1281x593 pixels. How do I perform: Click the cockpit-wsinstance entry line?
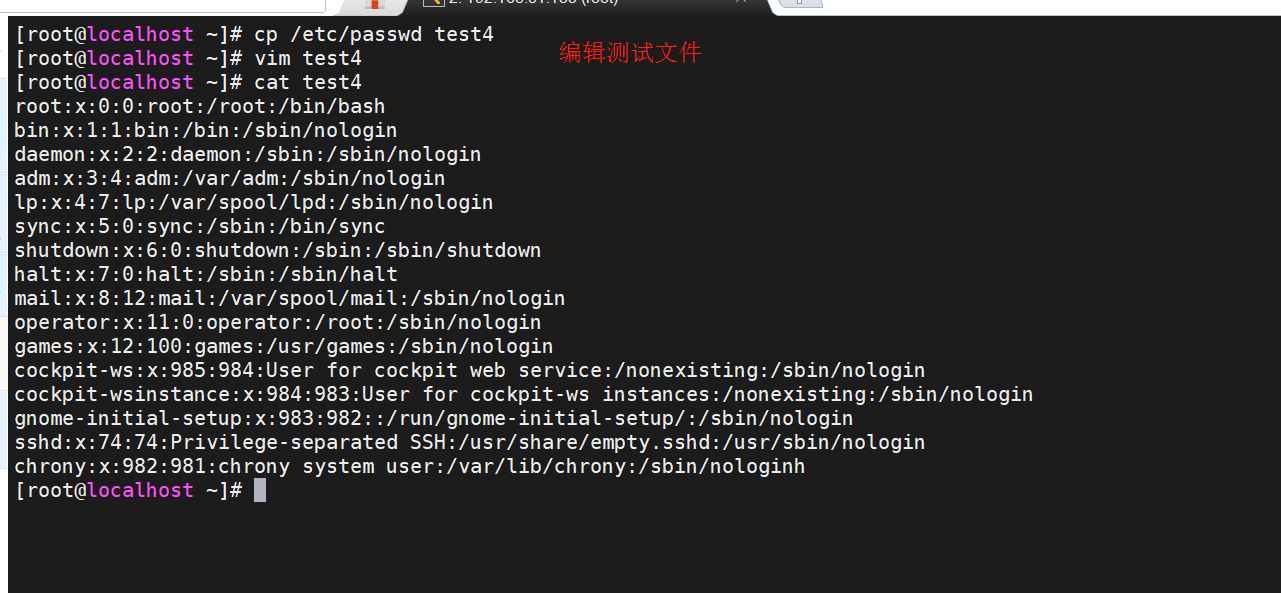[x=524, y=394]
